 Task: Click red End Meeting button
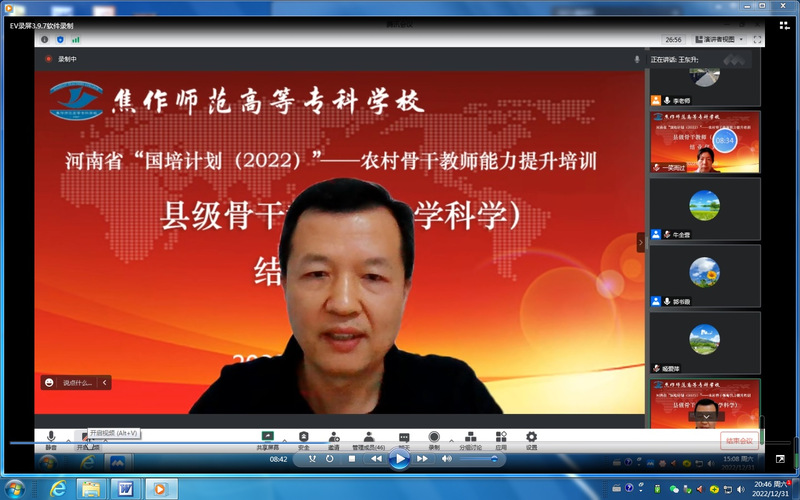tap(738, 440)
